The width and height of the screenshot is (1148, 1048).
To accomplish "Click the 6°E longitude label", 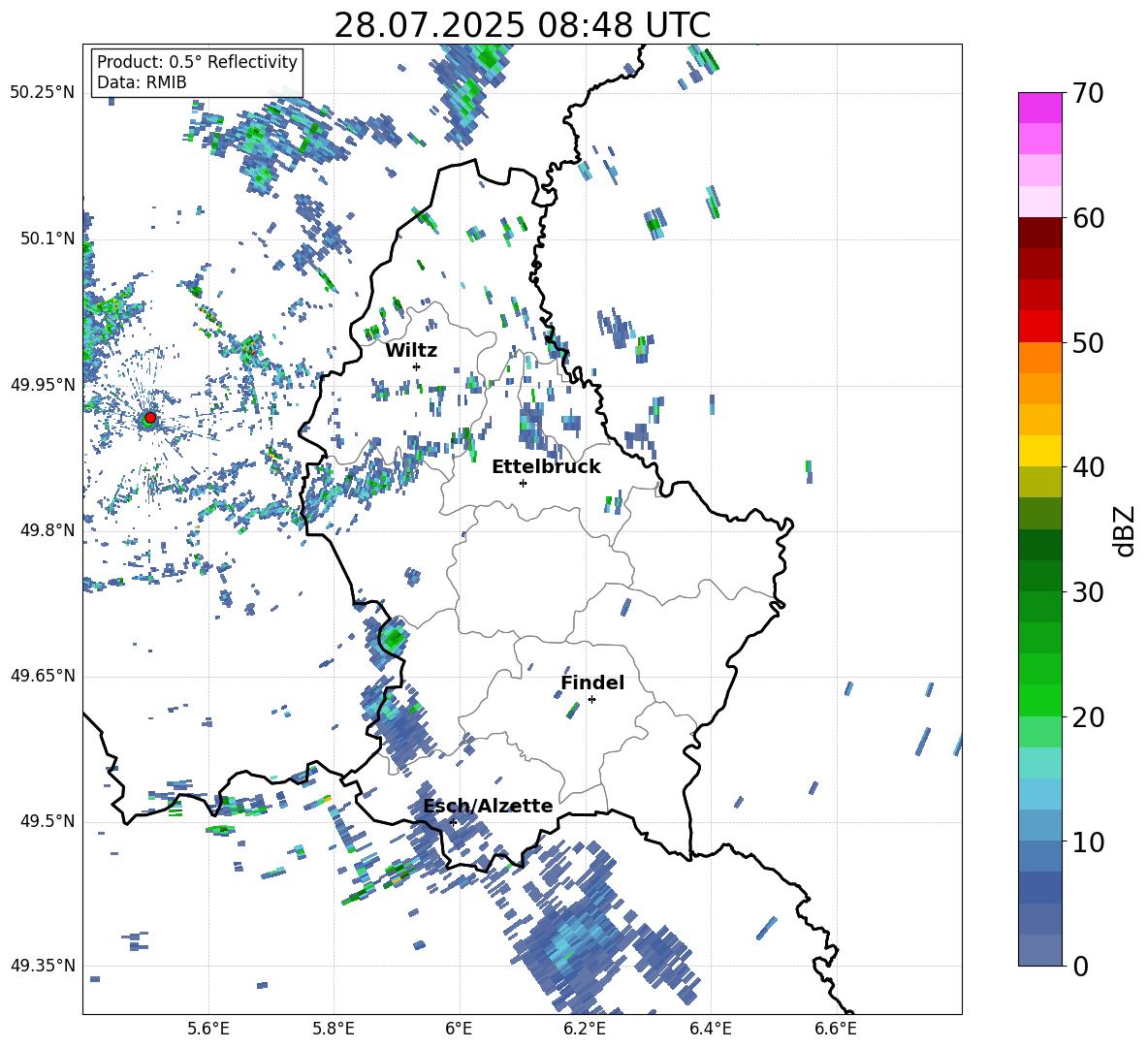I will click(459, 1029).
